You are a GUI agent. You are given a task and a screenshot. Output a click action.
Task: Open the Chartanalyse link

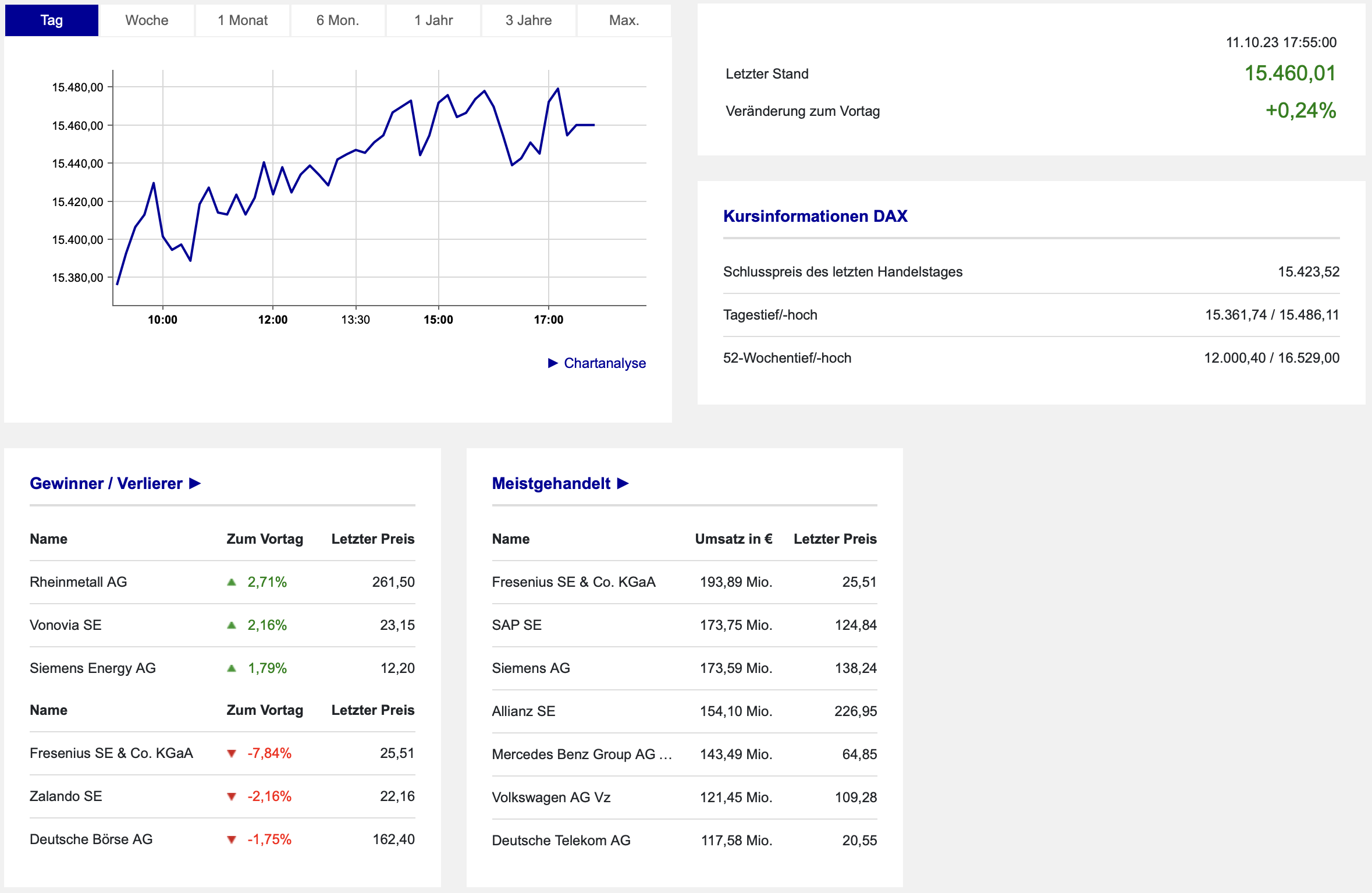click(x=605, y=363)
